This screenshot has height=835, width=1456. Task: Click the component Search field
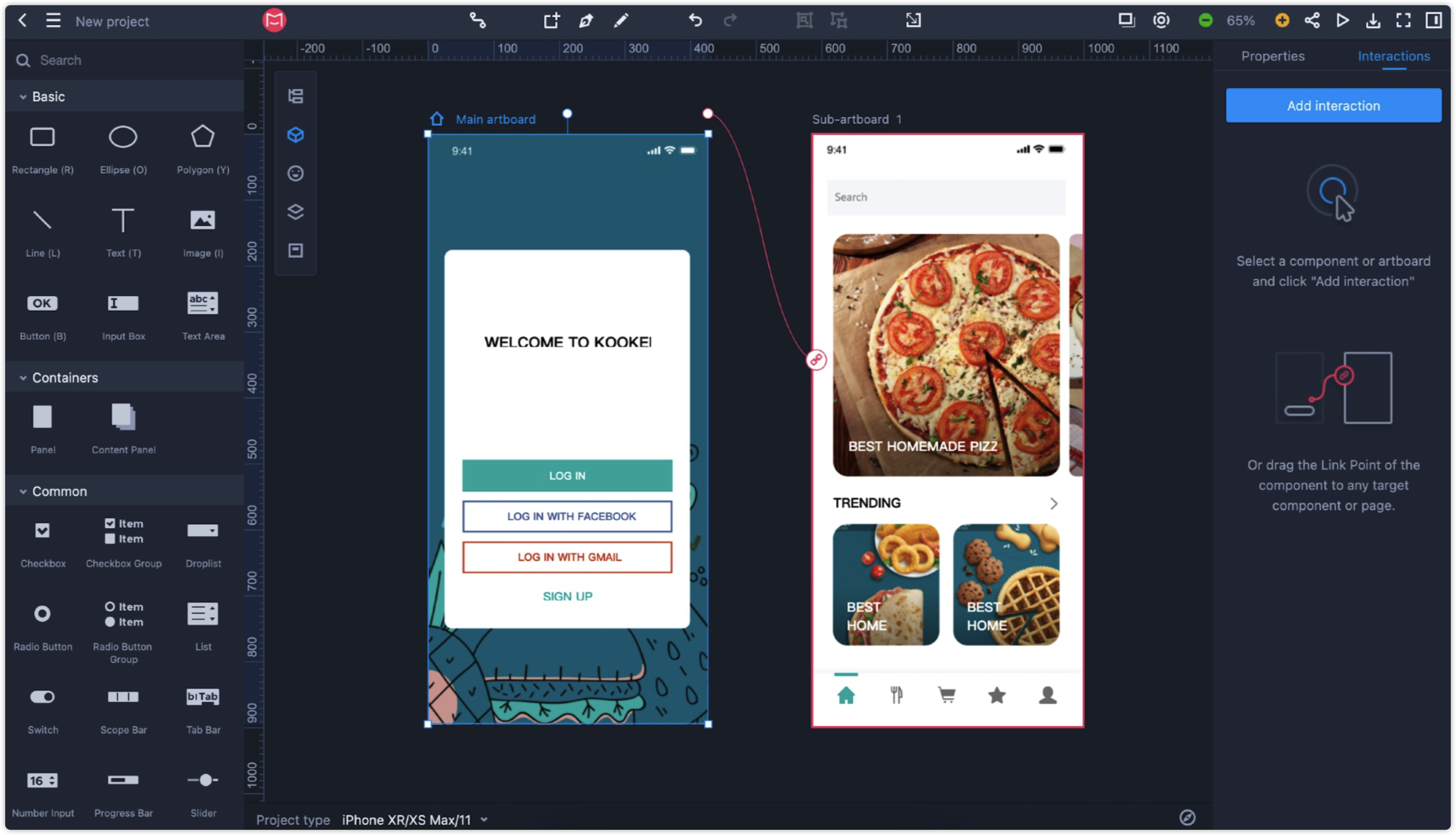point(125,60)
